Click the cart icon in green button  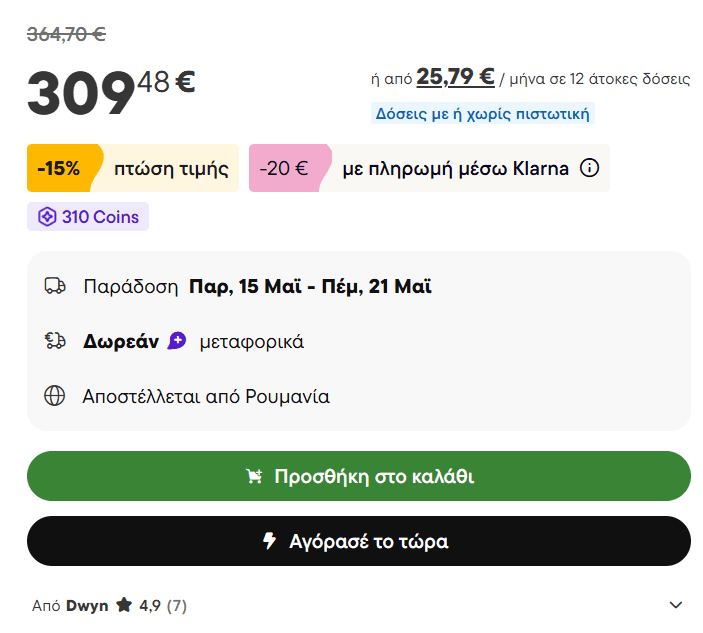tap(254, 476)
